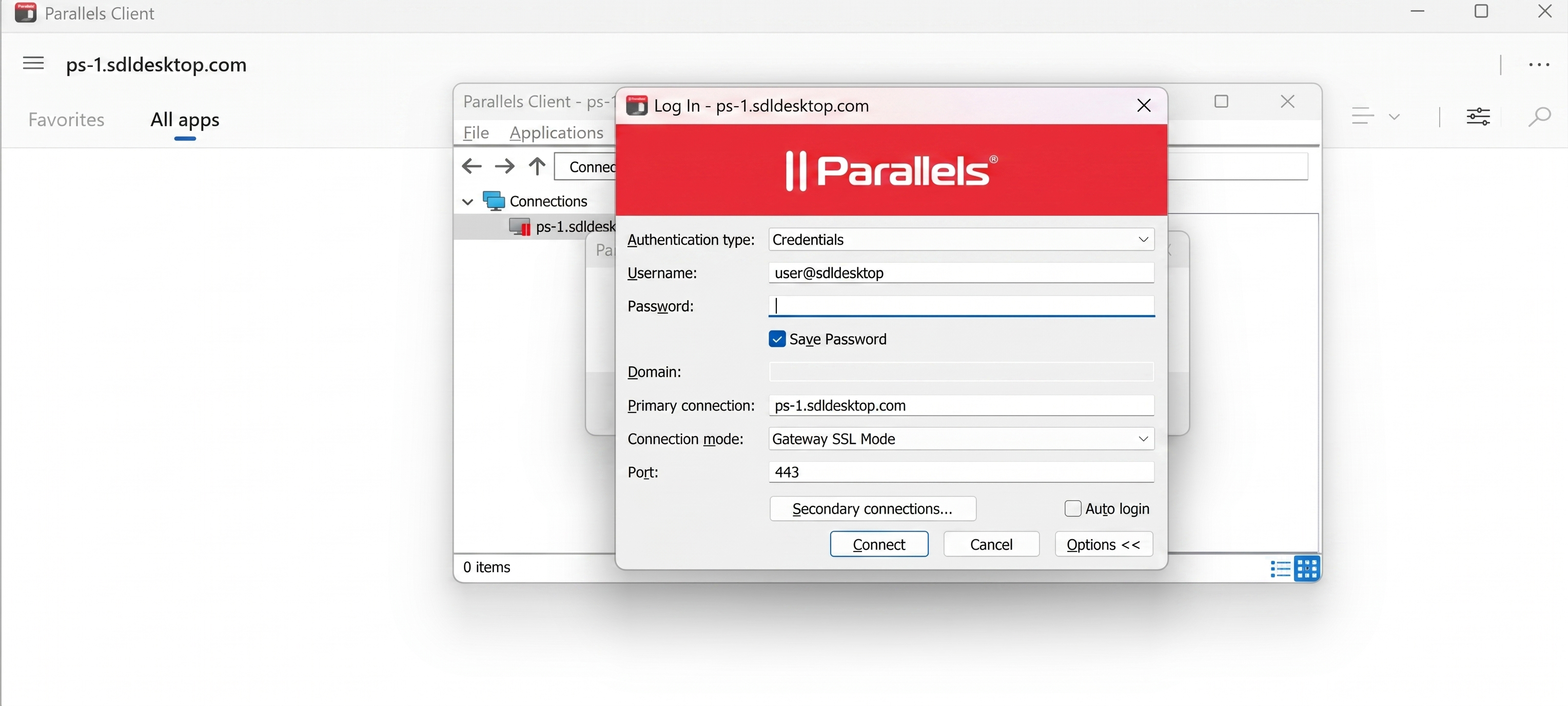
Task: Collapse the Connections tree node
Action: pyautogui.click(x=467, y=202)
